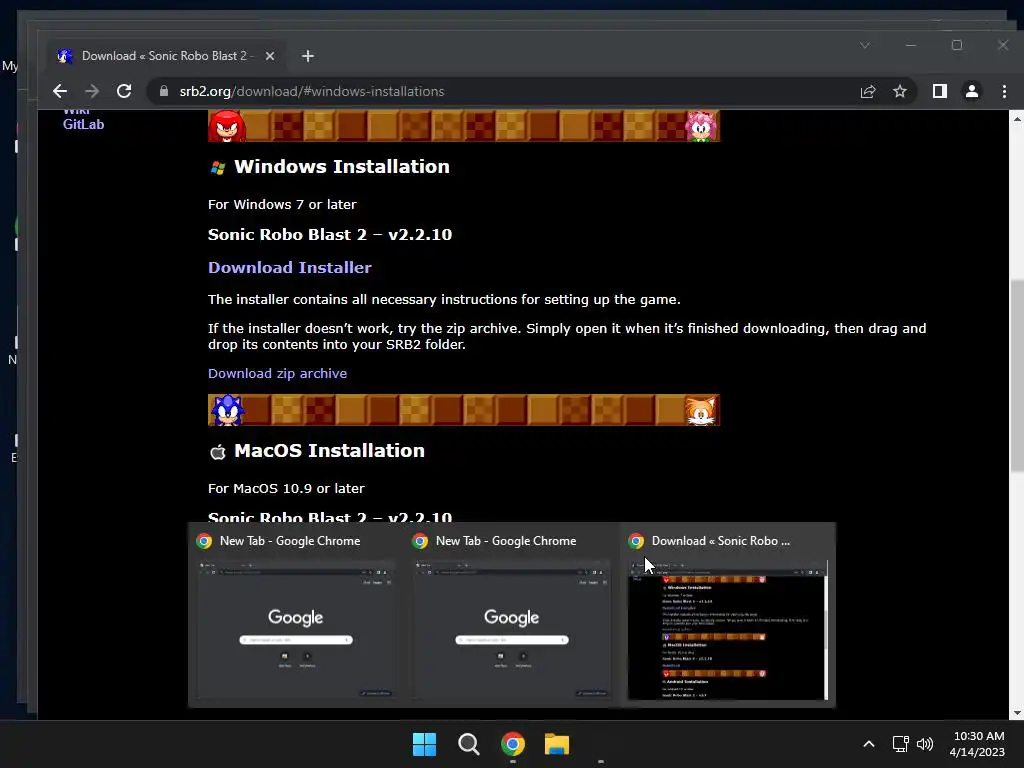Click 'For Windows 7 or later' text

[x=282, y=204]
